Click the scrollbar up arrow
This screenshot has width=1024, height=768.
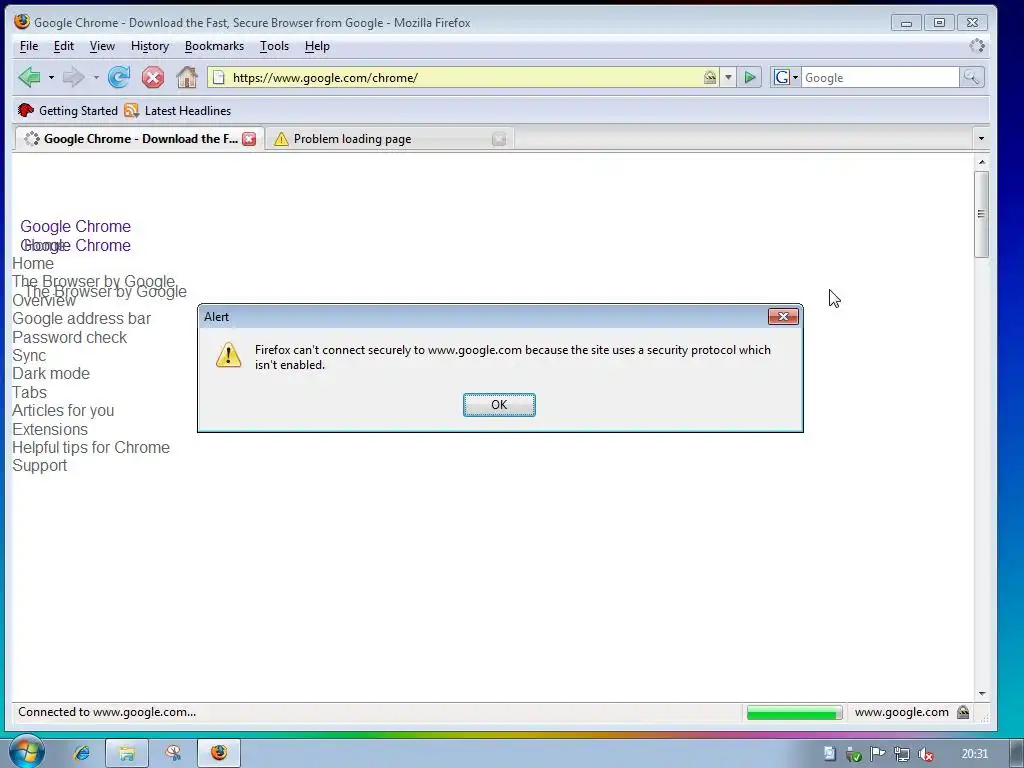(981, 161)
